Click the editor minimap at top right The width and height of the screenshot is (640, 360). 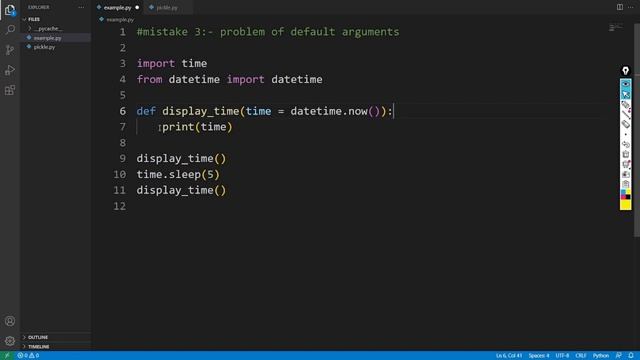615,27
